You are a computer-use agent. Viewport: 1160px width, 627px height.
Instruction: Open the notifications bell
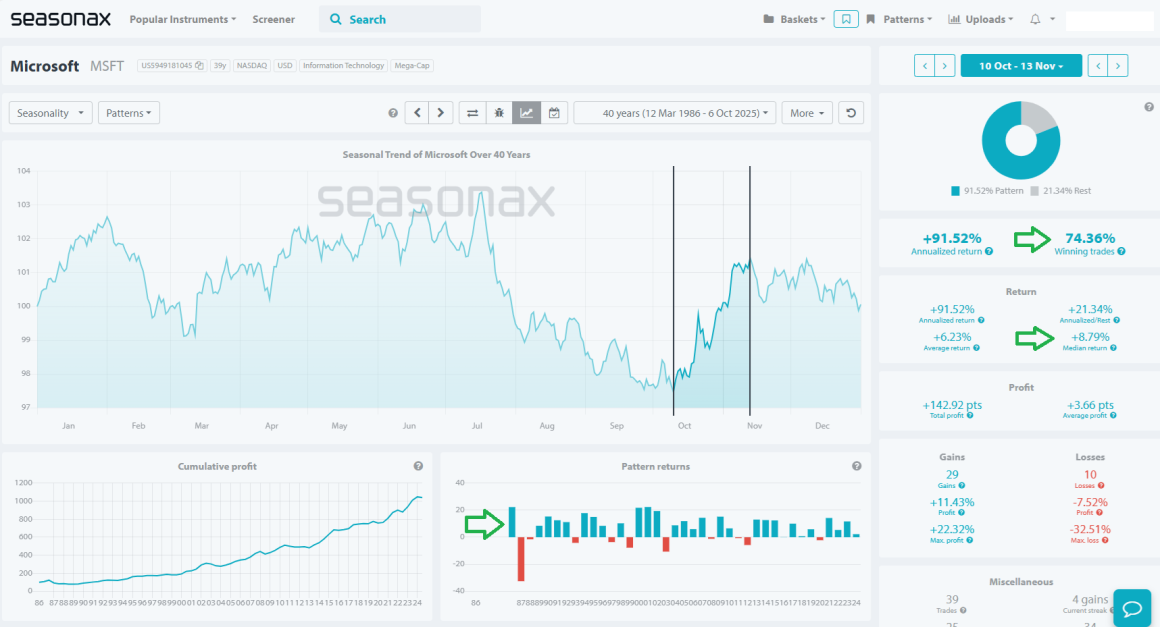pos(1035,19)
